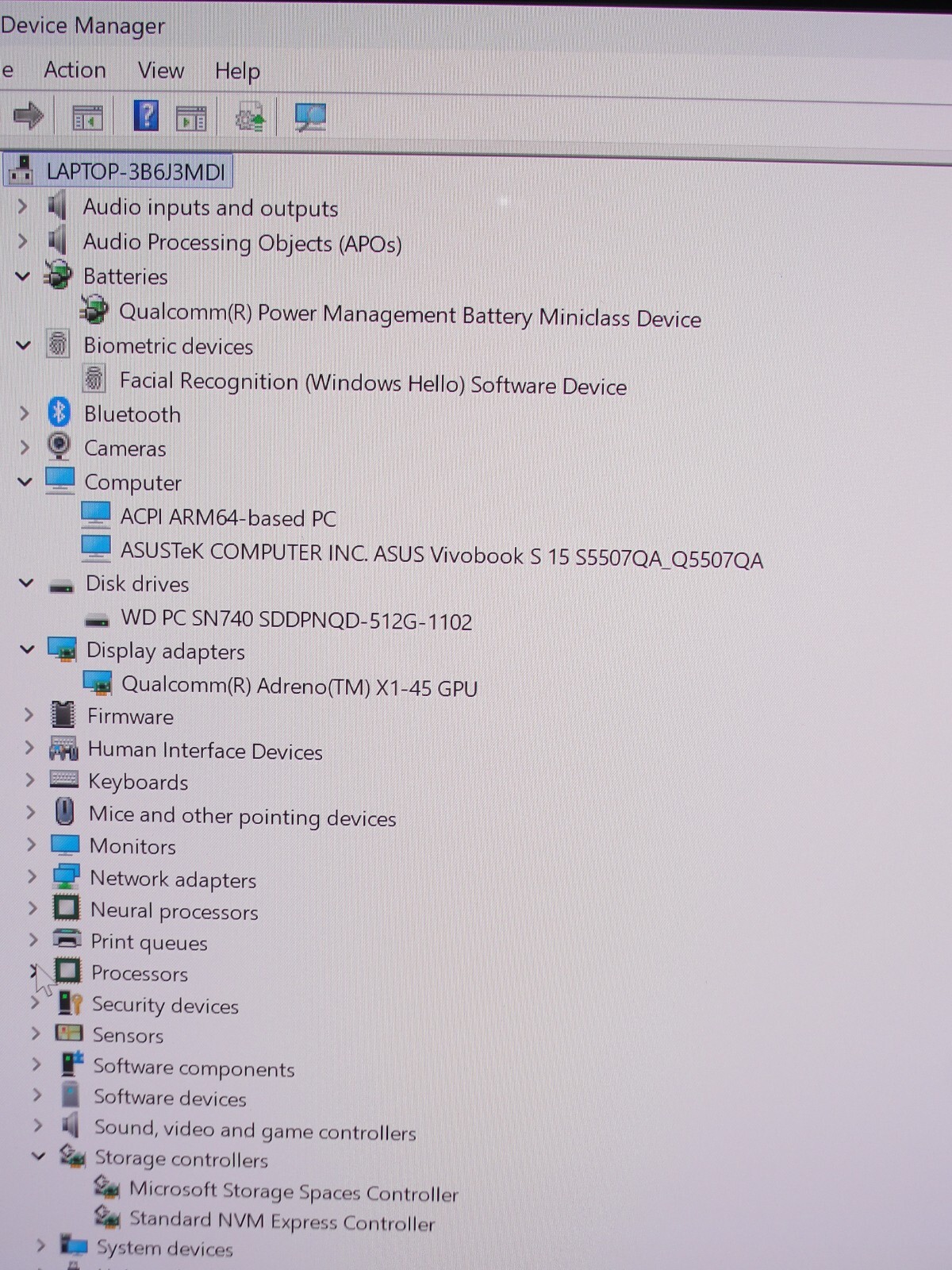Expand Audio inputs and outputs node
This screenshot has height=1270, width=952.
coord(22,206)
